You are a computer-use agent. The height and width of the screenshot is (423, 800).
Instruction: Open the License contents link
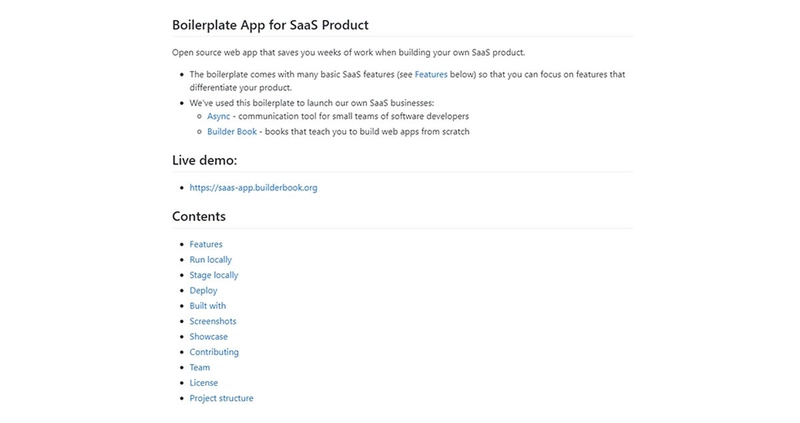[x=204, y=383]
